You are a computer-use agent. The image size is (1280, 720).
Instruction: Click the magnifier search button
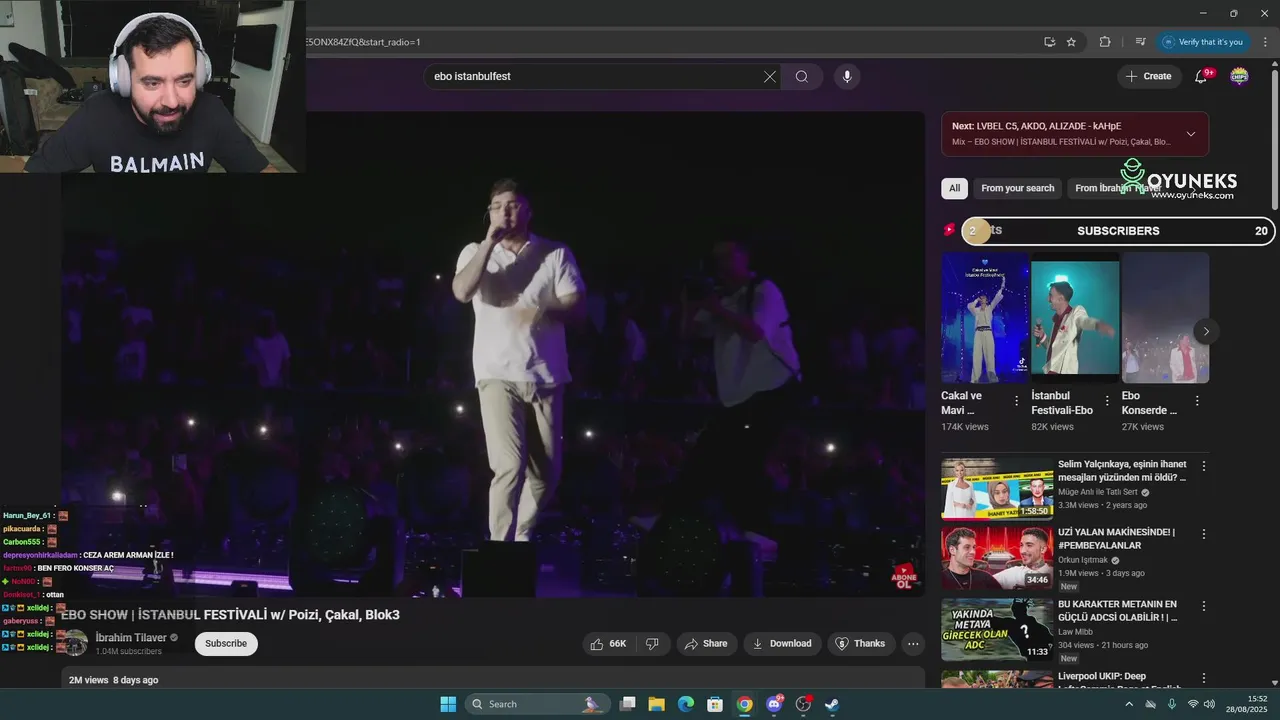802,77
